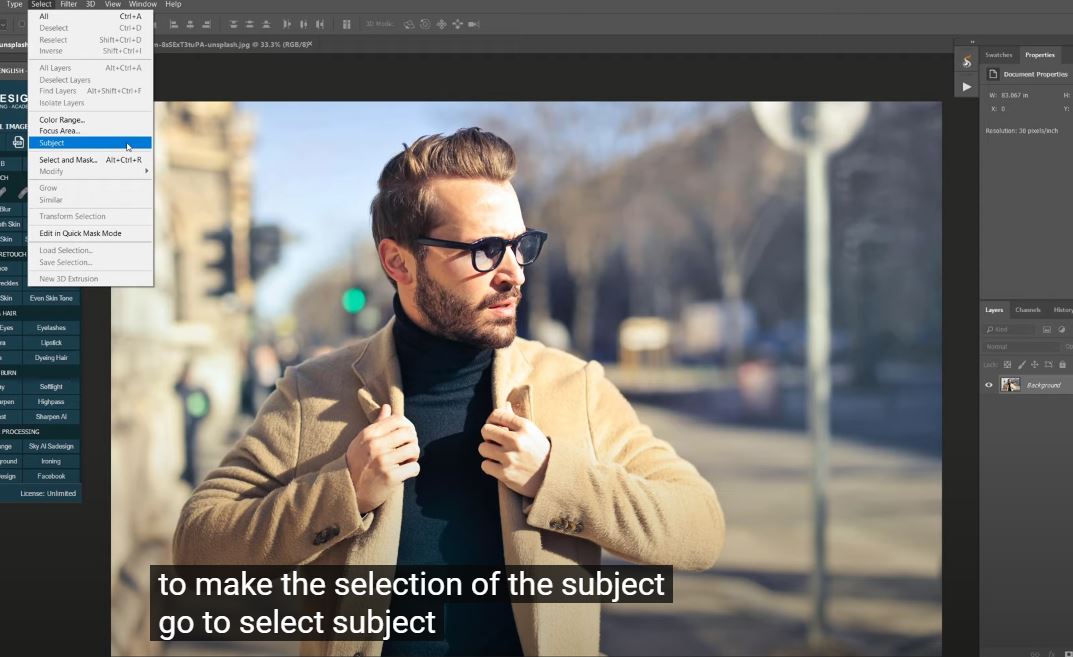
Task: Open the layer Kind filter dropdown
Action: [x=1010, y=329]
